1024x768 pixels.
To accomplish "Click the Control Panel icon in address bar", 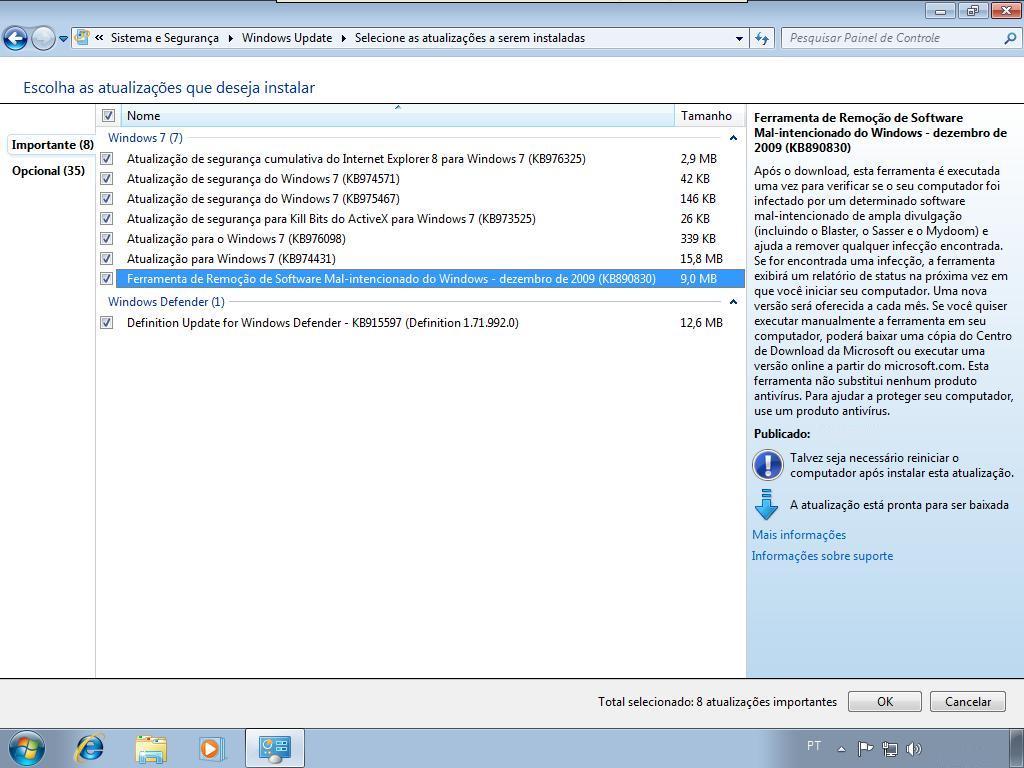I will tap(82, 38).
